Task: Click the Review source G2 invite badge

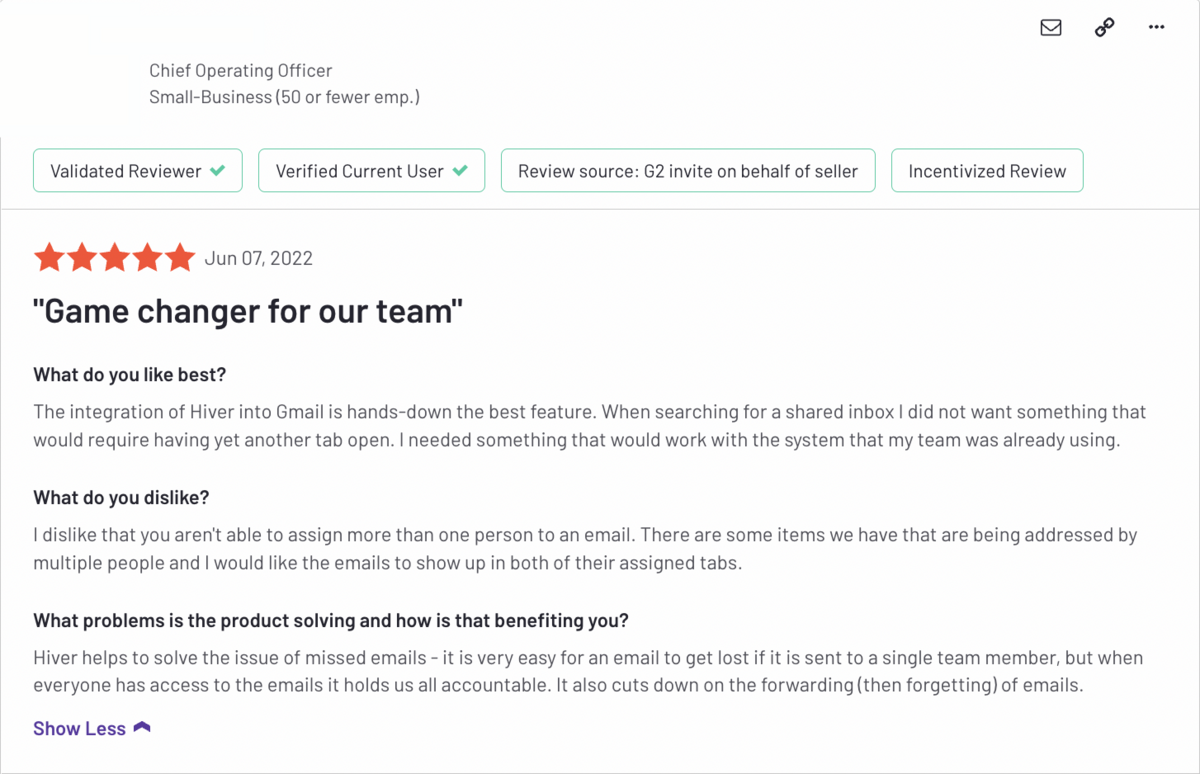Action: (688, 171)
